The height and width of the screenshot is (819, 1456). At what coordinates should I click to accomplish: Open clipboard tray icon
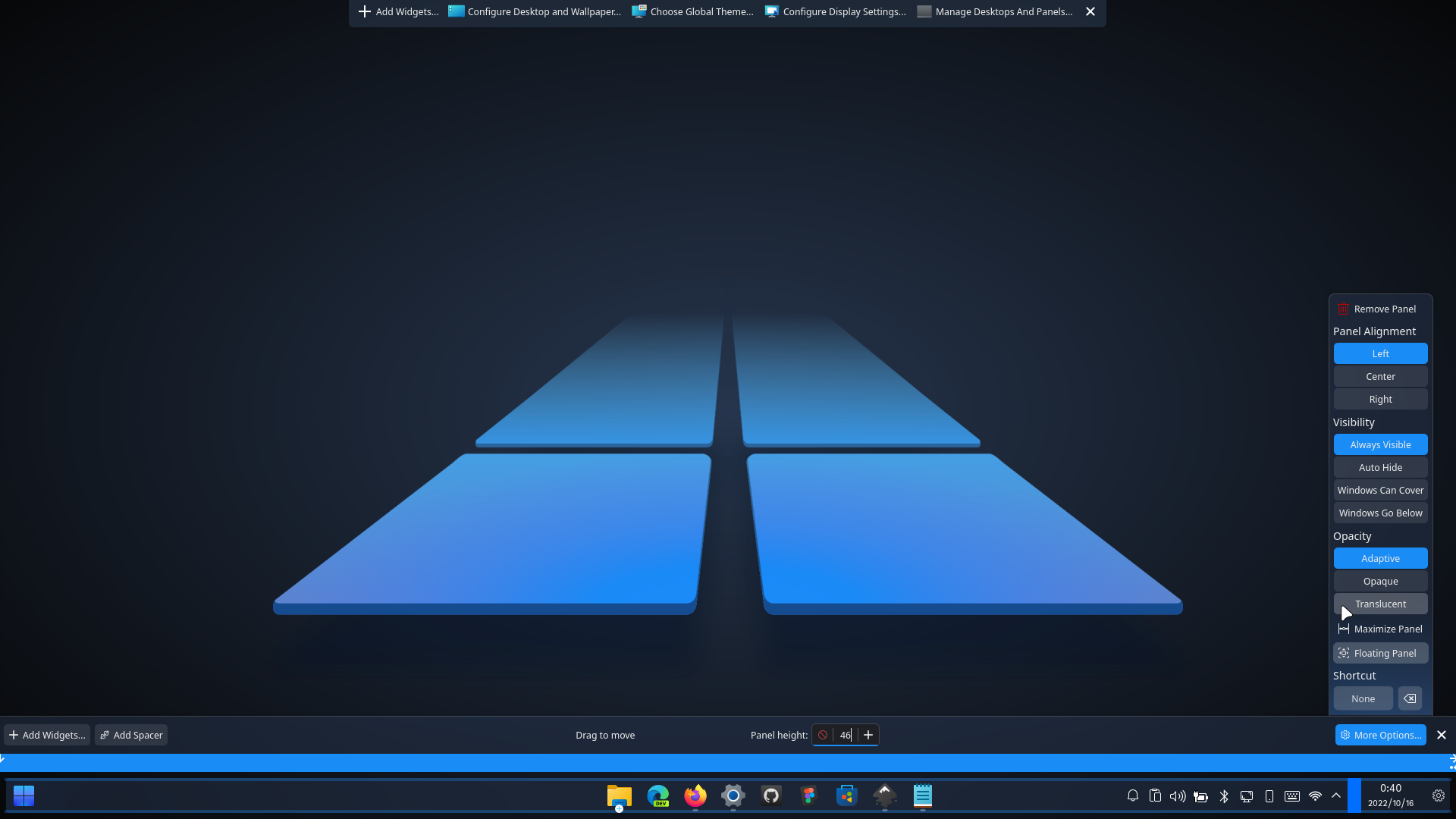1155,795
